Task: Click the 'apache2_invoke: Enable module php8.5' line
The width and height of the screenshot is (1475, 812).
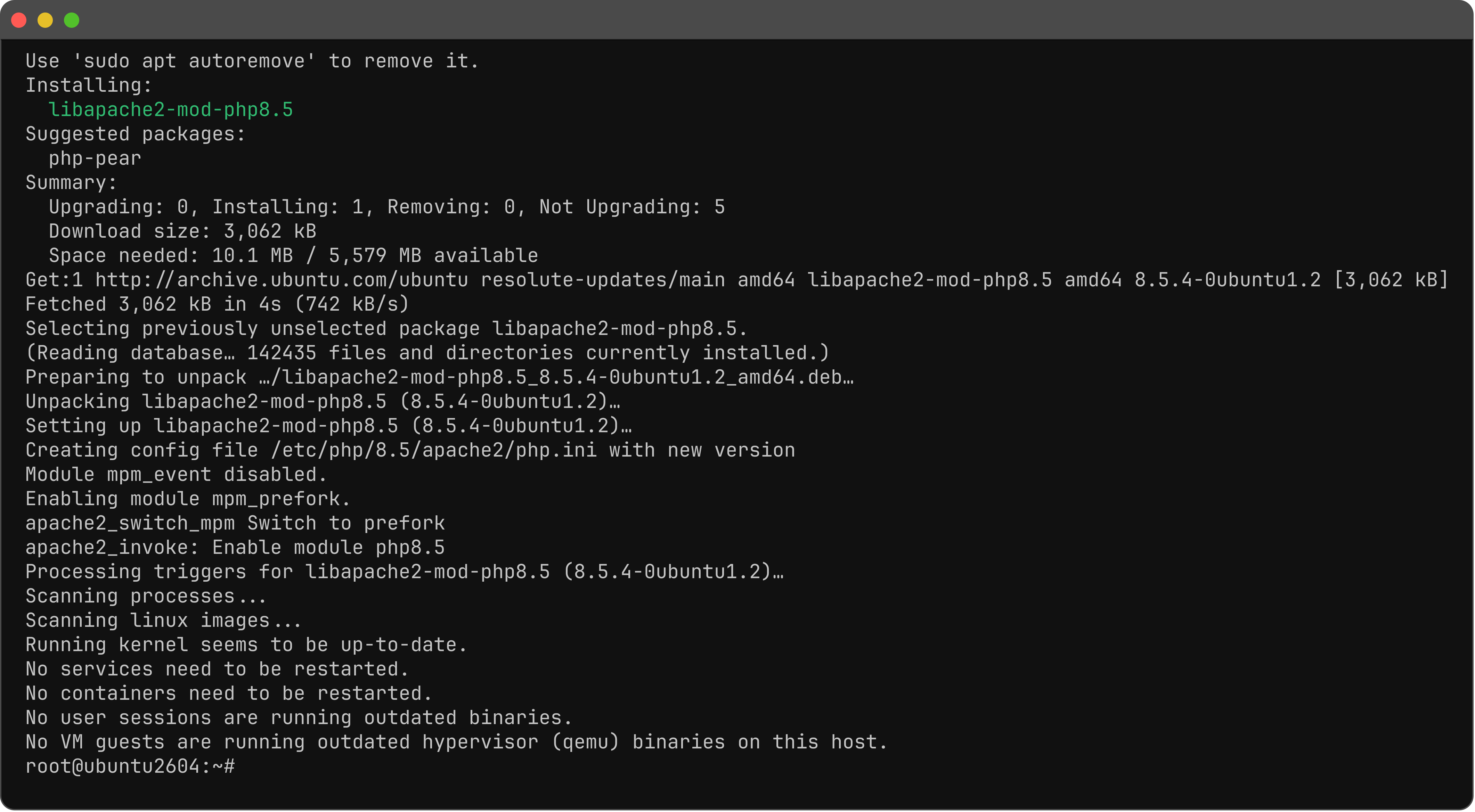Action: pos(235,548)
